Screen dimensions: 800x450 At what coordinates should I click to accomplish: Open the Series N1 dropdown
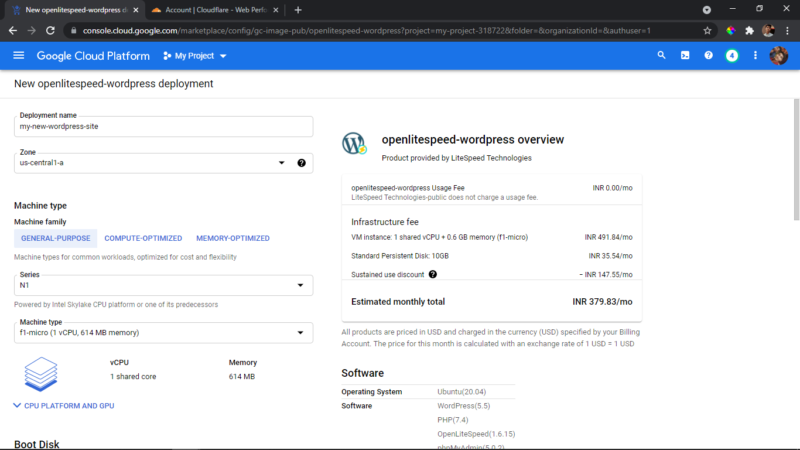point(163,285)
